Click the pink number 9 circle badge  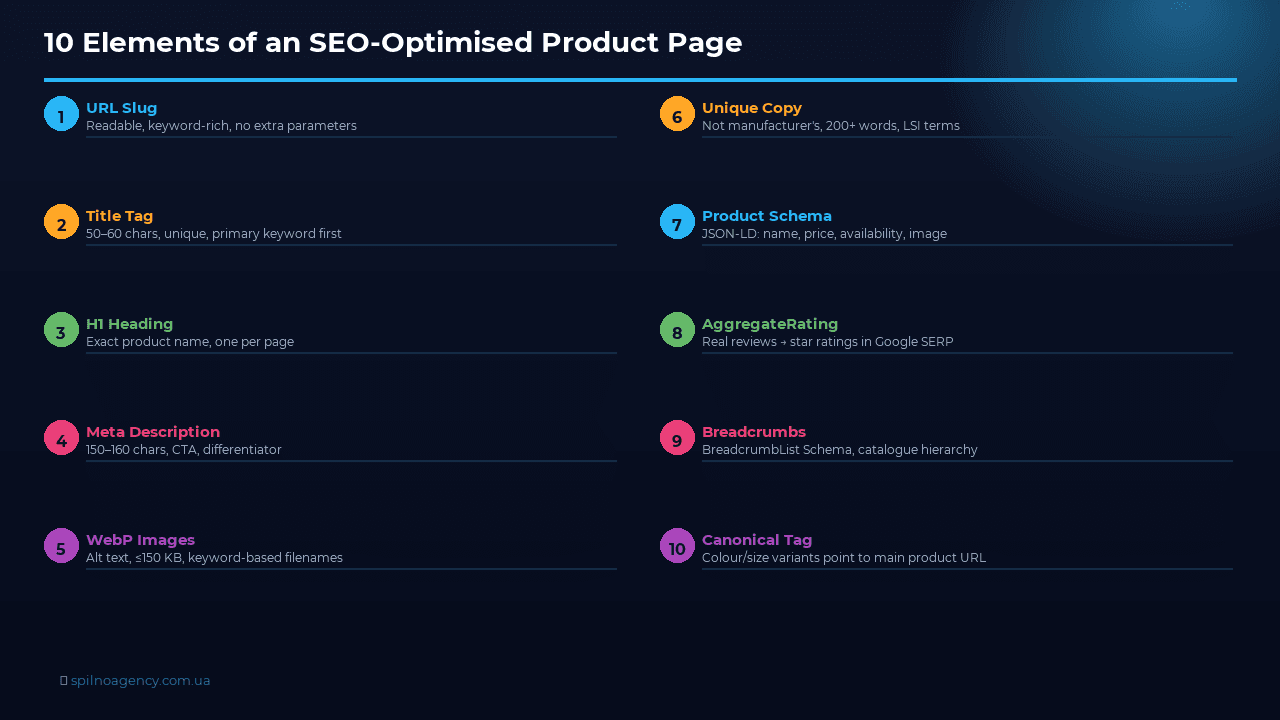click(x=677, y=438)
